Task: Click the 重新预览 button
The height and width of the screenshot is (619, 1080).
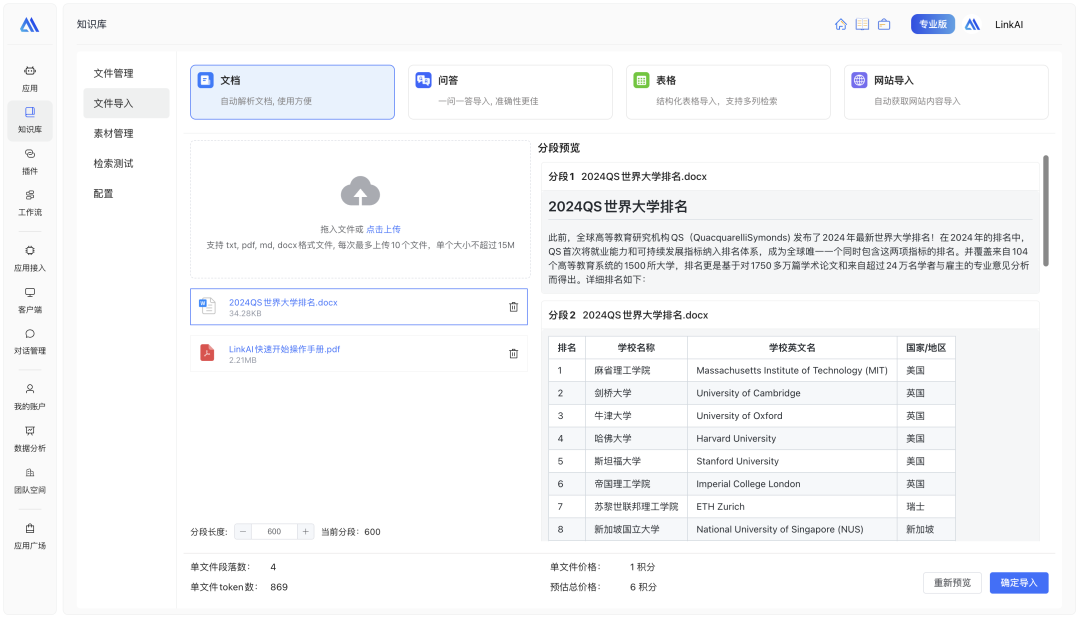Action: [951, 583]
